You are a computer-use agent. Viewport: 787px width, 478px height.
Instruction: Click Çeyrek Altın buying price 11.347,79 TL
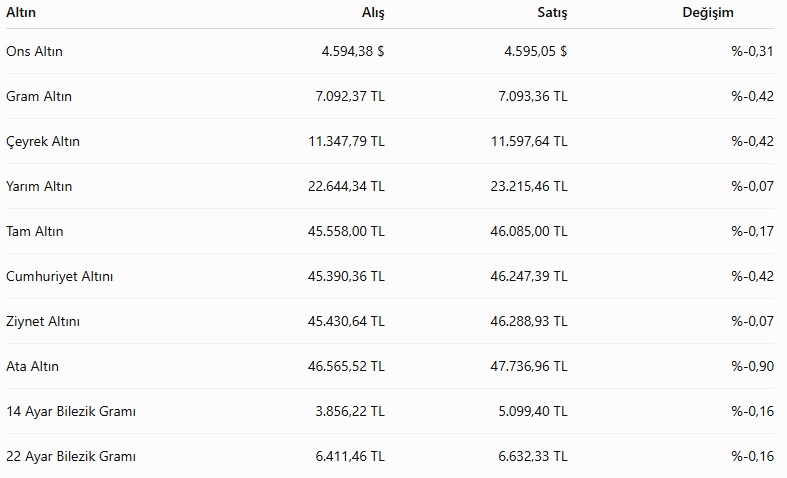pyautogui.click(x=346, y=142)
